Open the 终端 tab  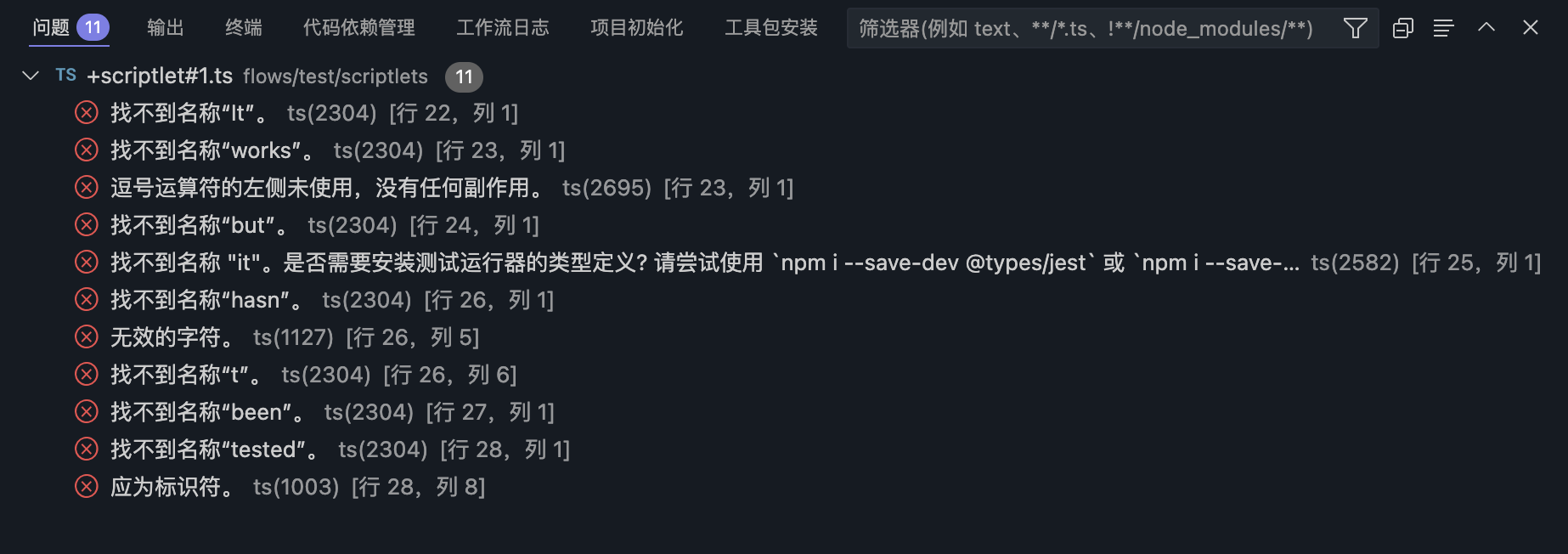pyautogui.click(x=244, y=28)
